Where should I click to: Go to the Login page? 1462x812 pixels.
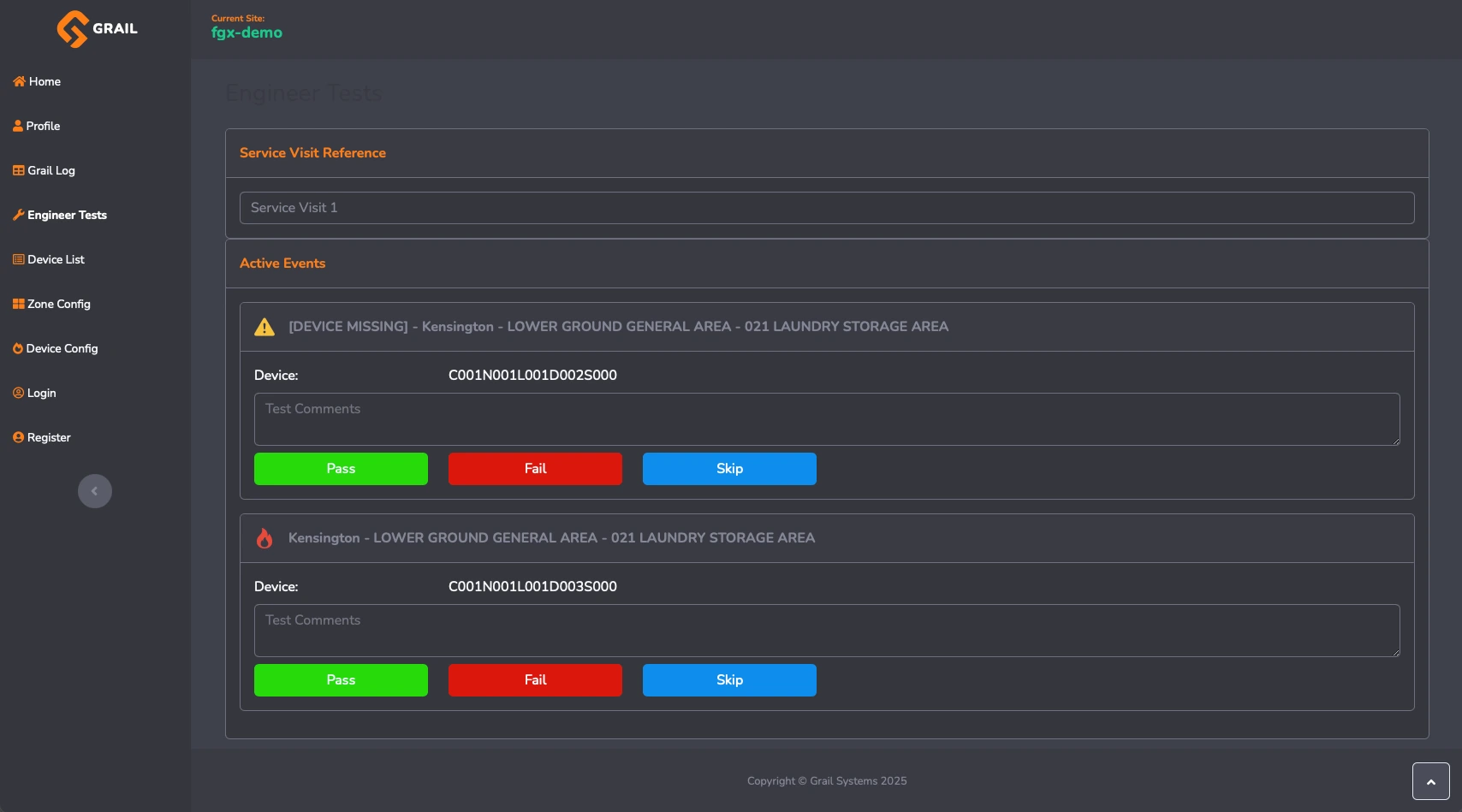click(41, 393)
